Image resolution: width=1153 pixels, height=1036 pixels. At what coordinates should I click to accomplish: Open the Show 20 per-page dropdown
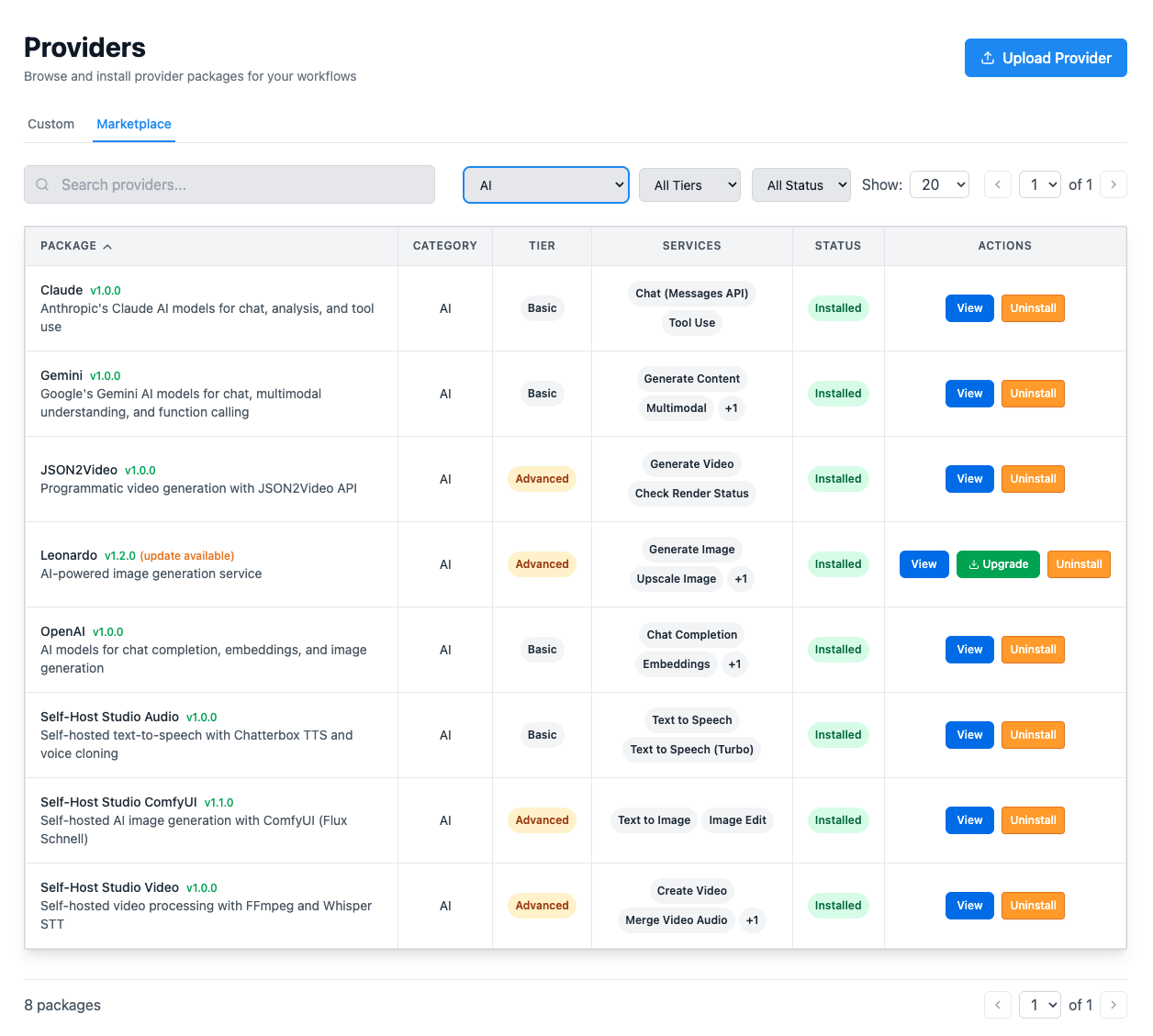point(939,184)
